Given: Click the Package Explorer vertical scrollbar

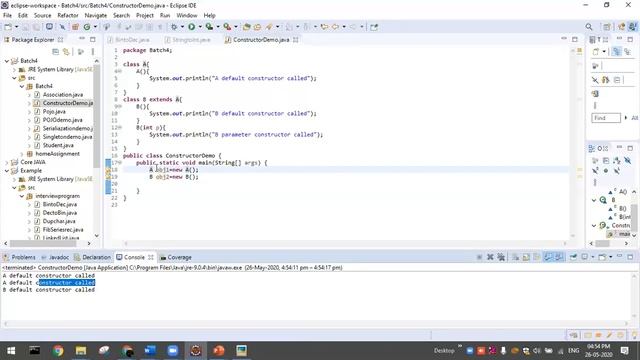Looking at the screenshot, I should tap(97, 116).
